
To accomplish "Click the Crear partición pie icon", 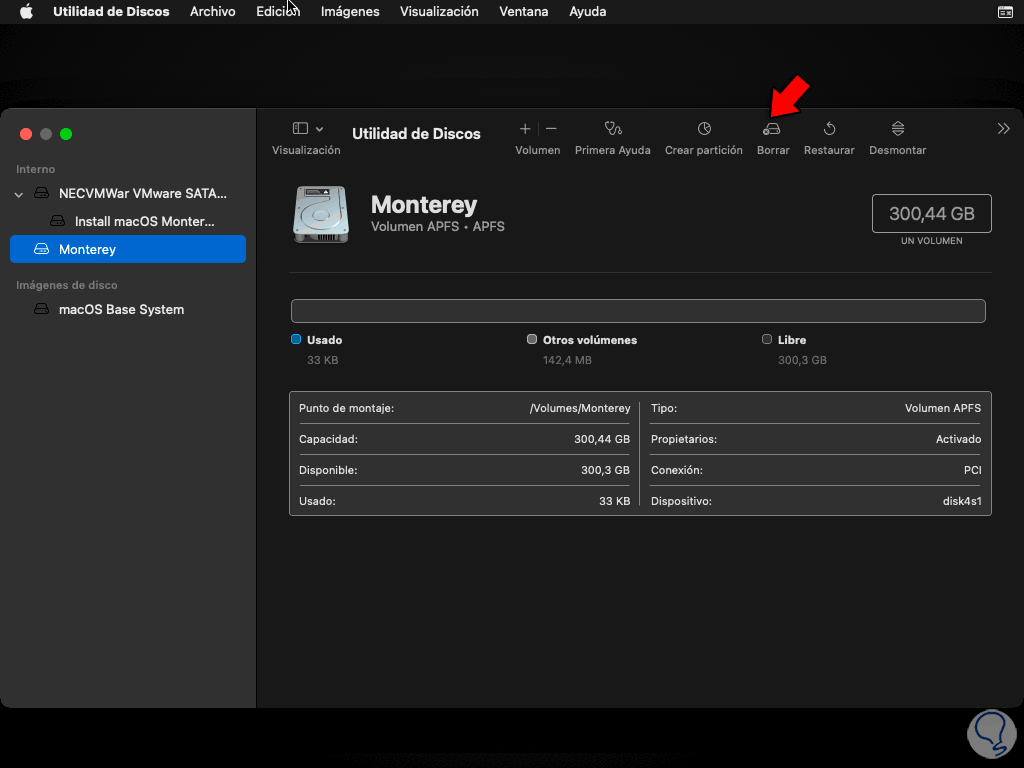I will click(704, 129).
